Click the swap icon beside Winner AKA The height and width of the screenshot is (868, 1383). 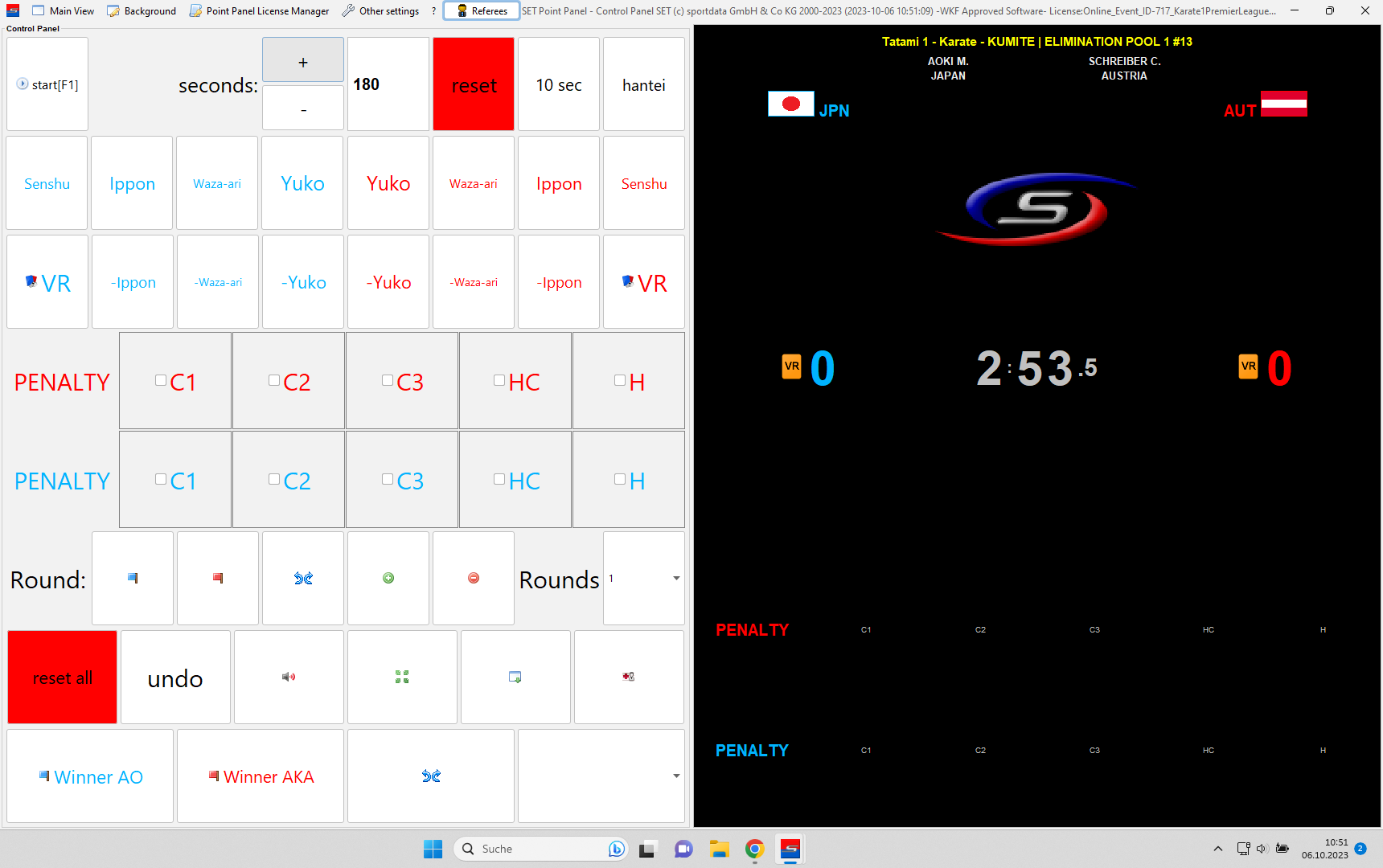431,776
